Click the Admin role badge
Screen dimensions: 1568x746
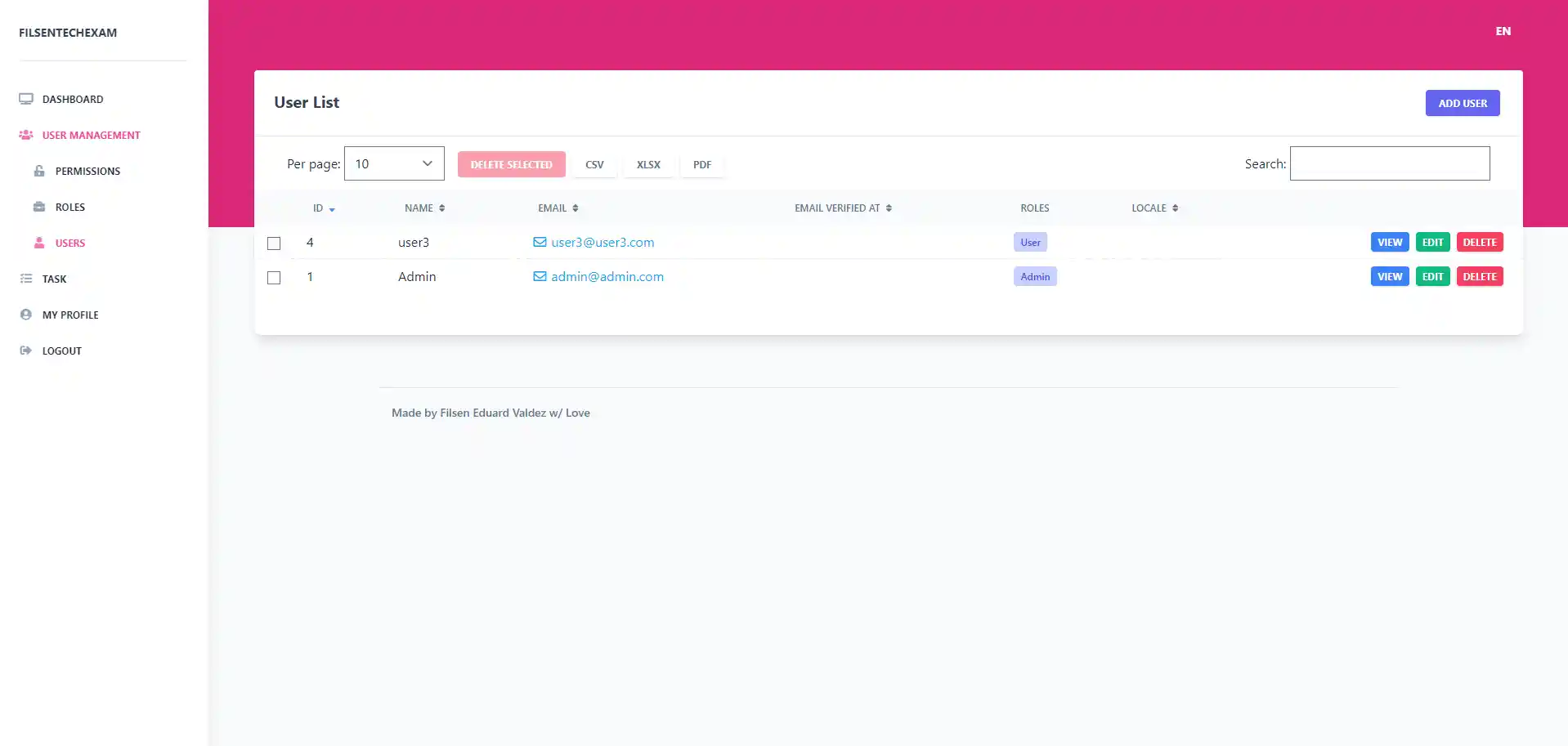click(1035, 276)
